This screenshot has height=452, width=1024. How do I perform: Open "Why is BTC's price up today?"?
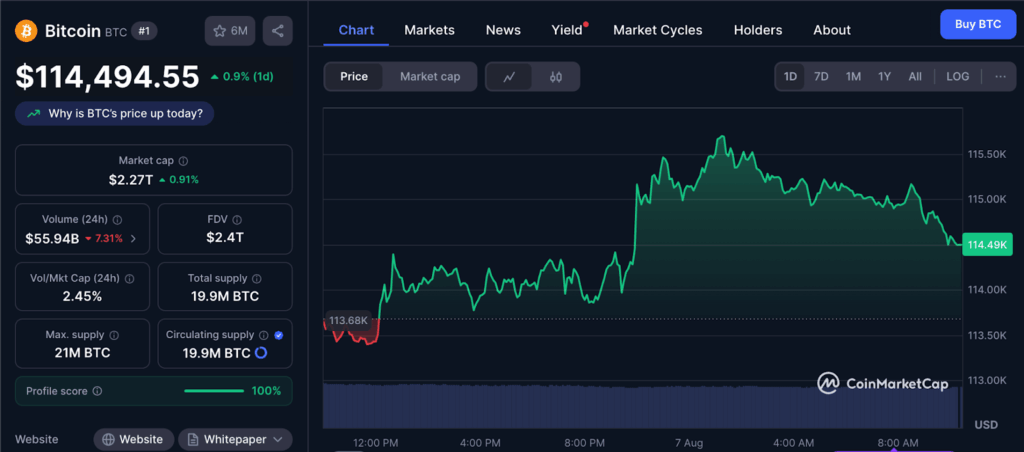(115, 114)
